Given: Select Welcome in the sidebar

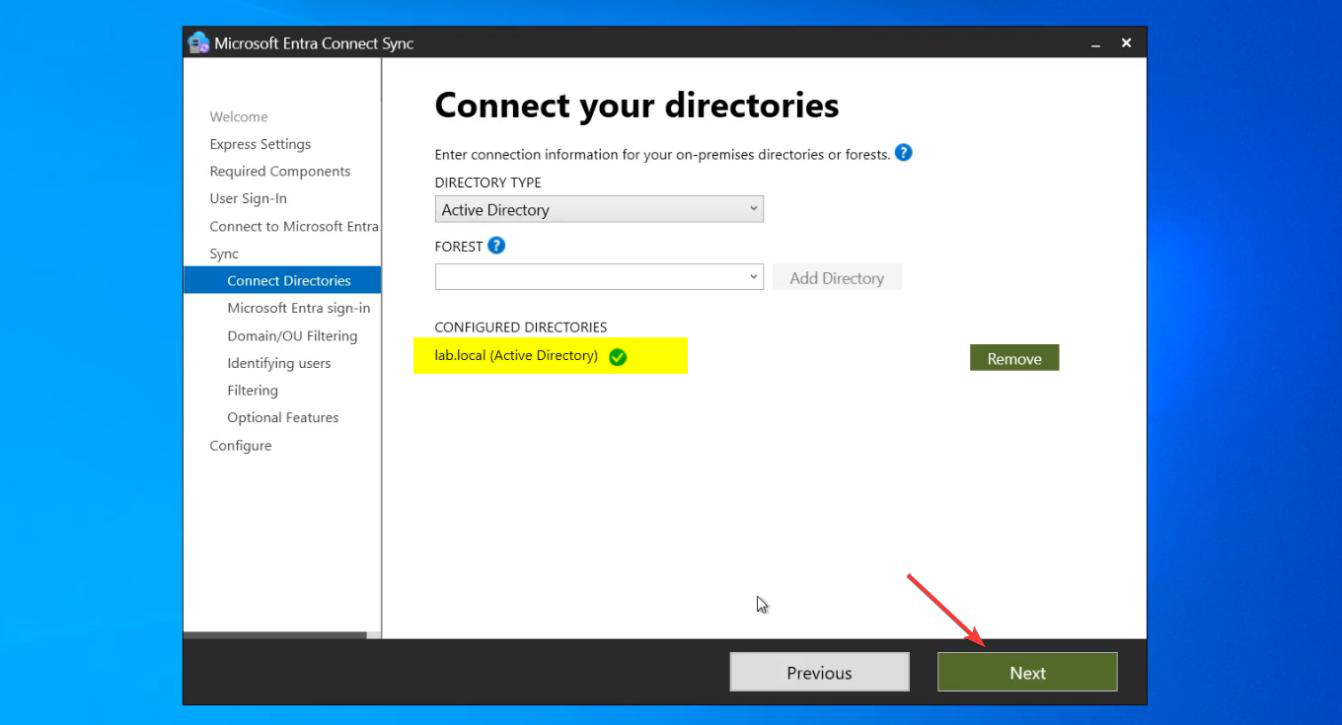Looking at the screenshot, I should point(238,117).
